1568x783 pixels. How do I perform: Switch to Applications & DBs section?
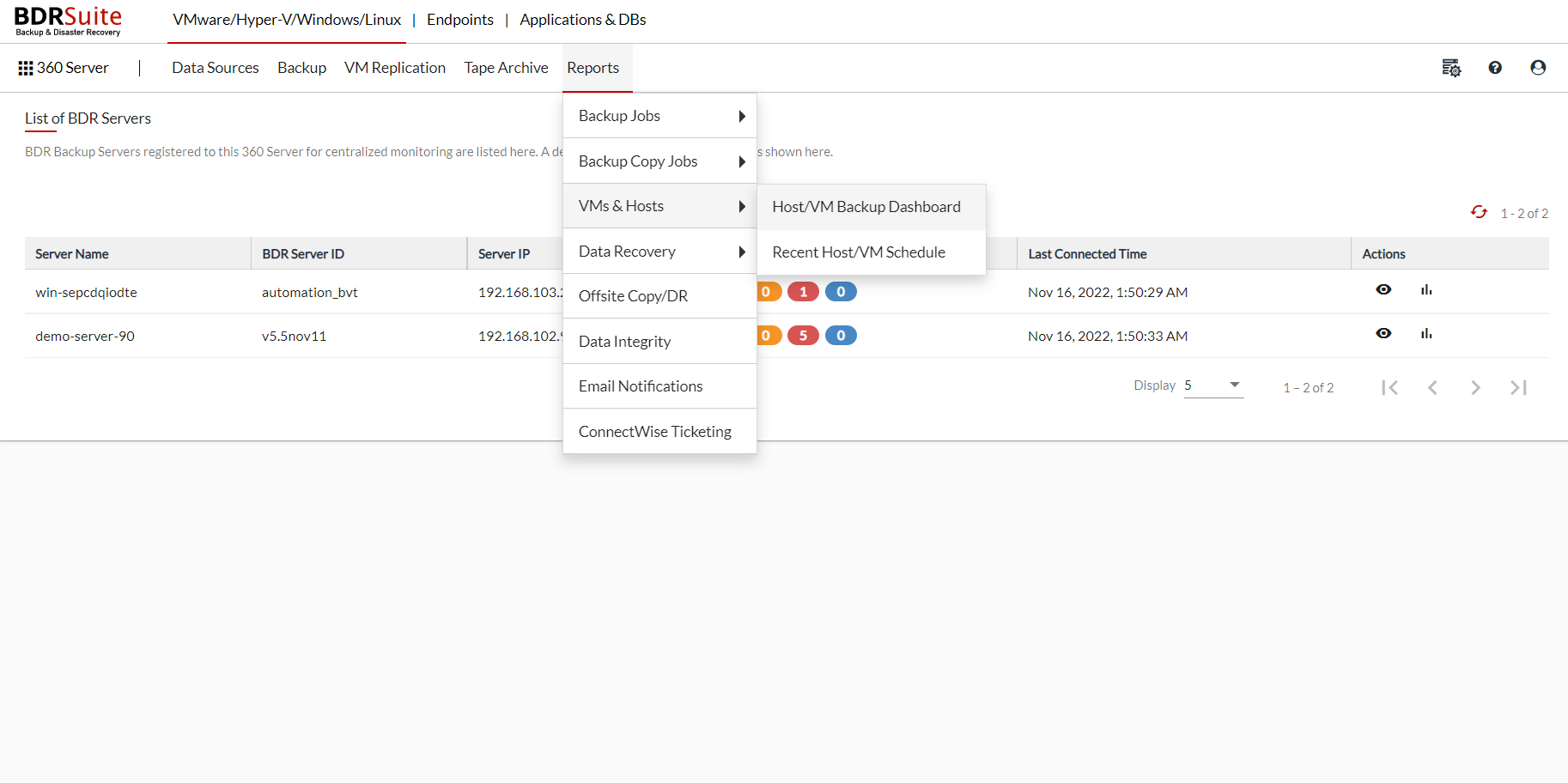coord(583,20)
